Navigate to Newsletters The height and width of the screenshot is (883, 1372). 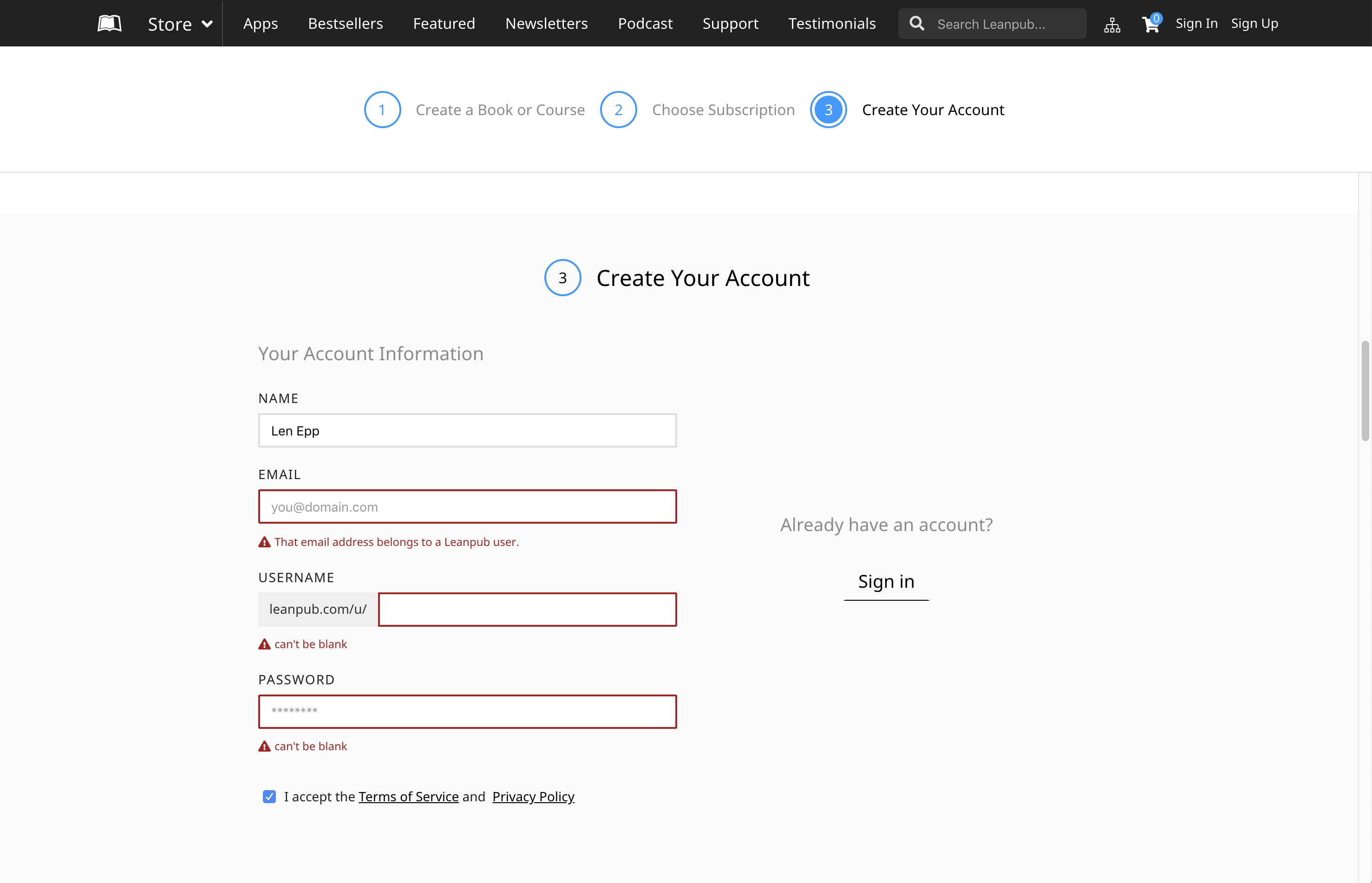click(x=547, y=24)
